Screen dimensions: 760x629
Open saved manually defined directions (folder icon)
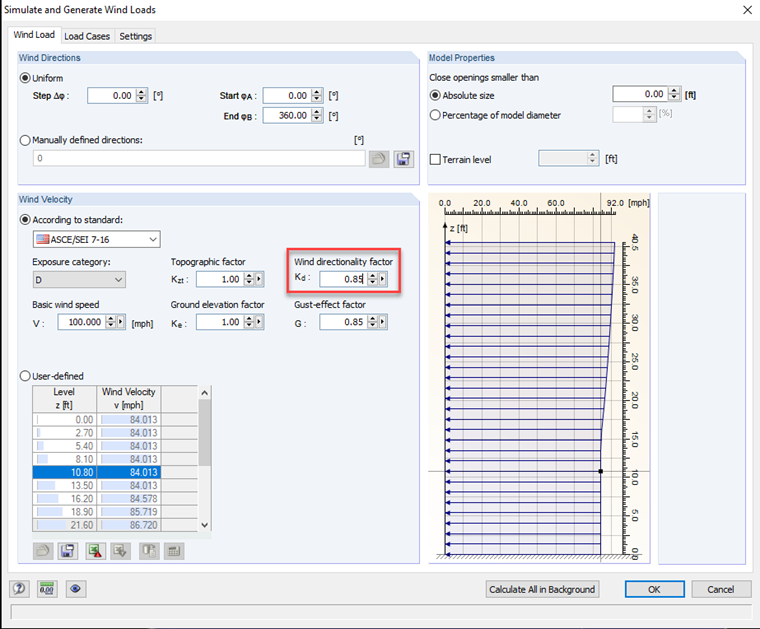click(379, 159)
